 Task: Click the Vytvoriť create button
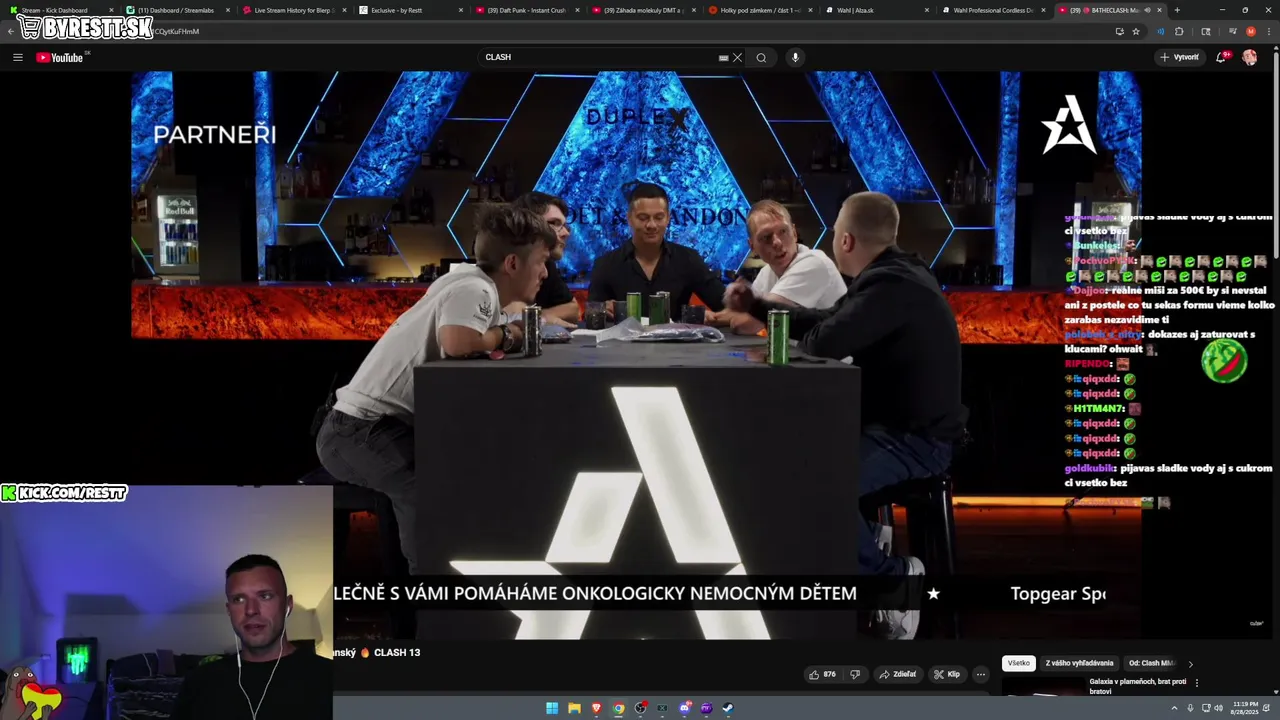tap(1179, 57)
